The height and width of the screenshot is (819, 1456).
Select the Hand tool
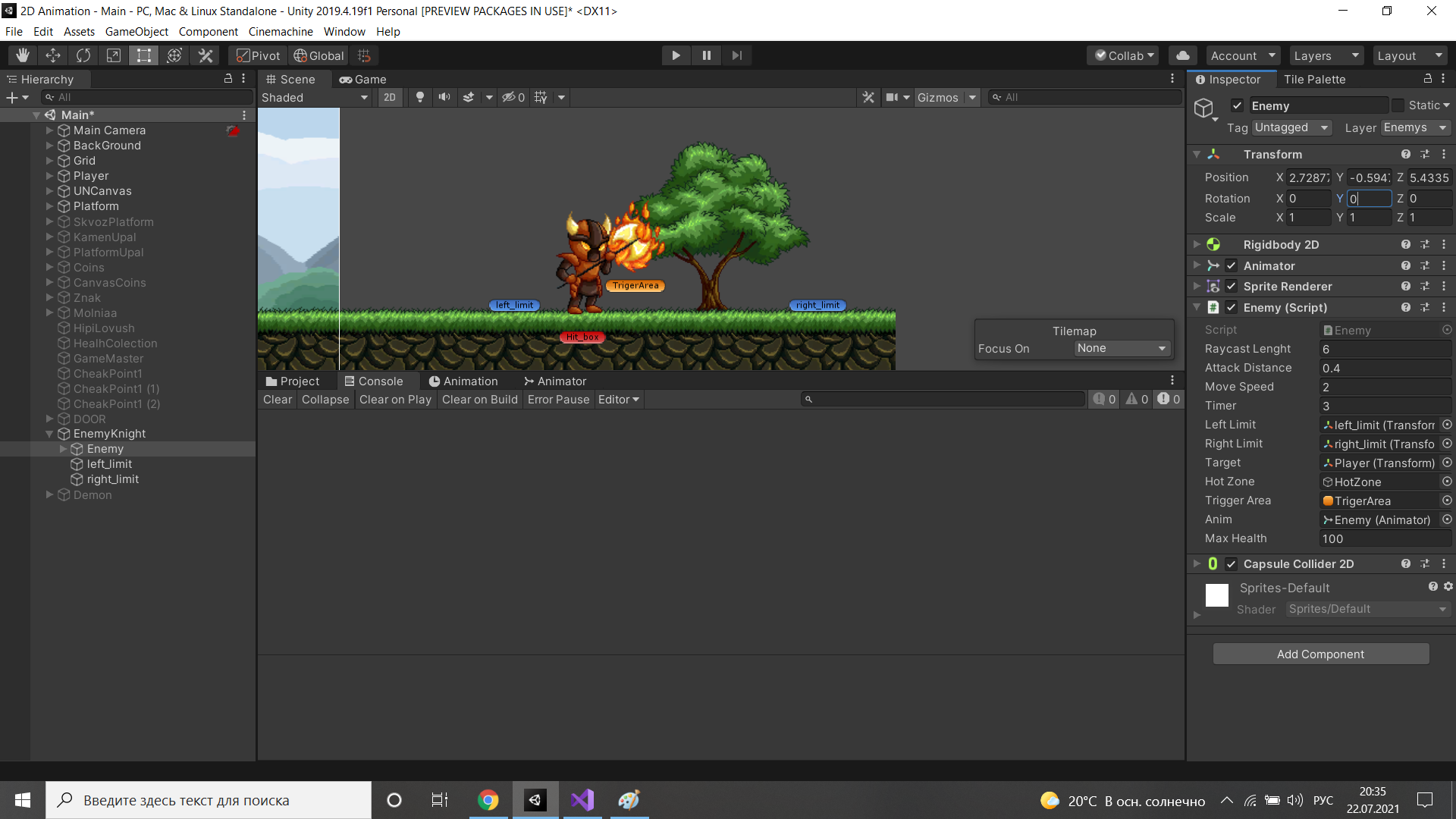click(23, 55)
